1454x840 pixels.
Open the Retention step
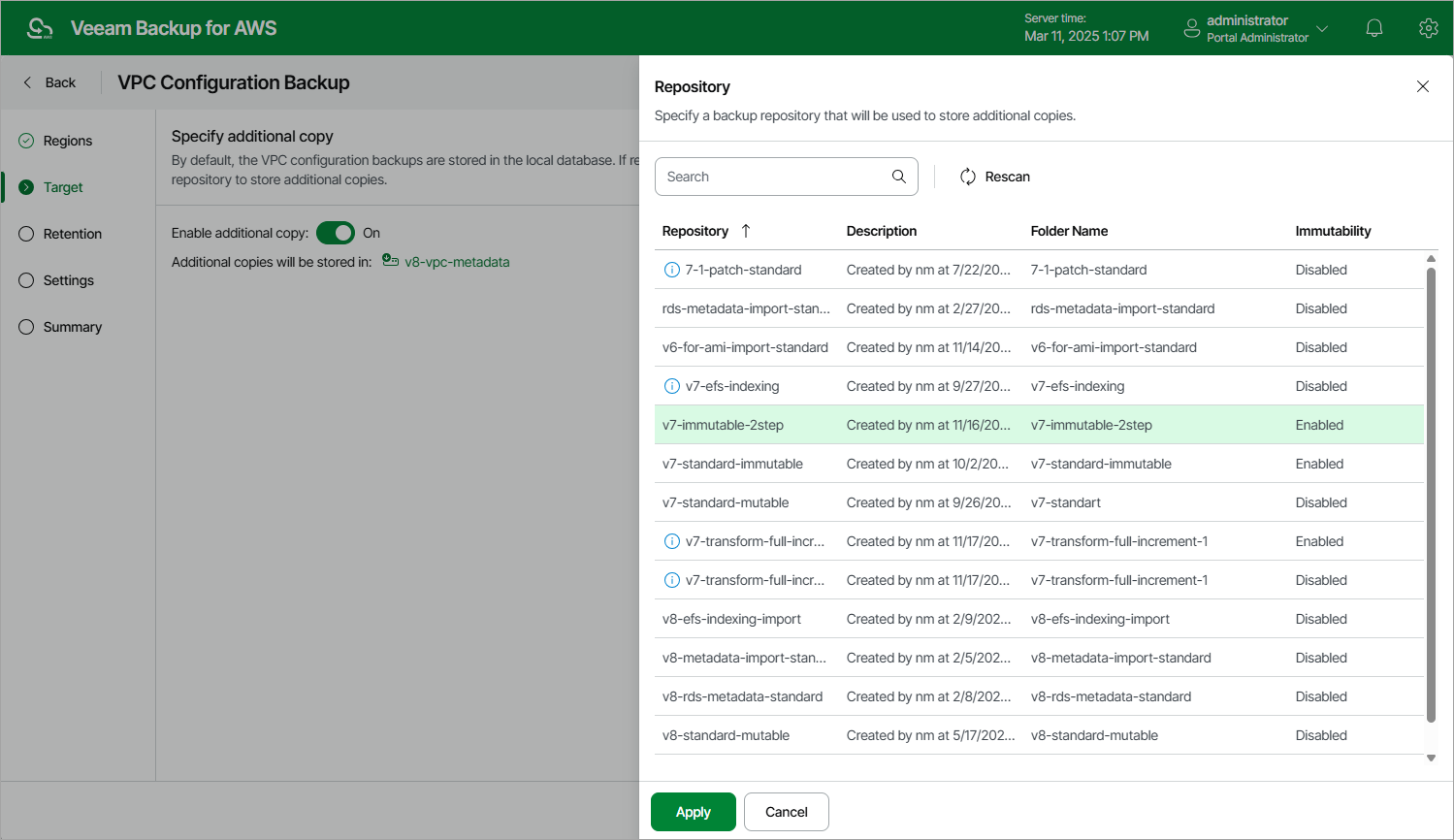[72, 234]
